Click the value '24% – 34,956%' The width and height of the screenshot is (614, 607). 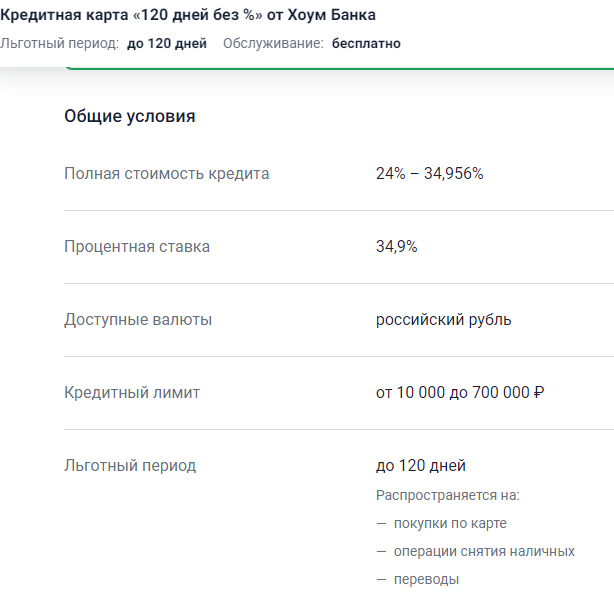pos(430,173)
